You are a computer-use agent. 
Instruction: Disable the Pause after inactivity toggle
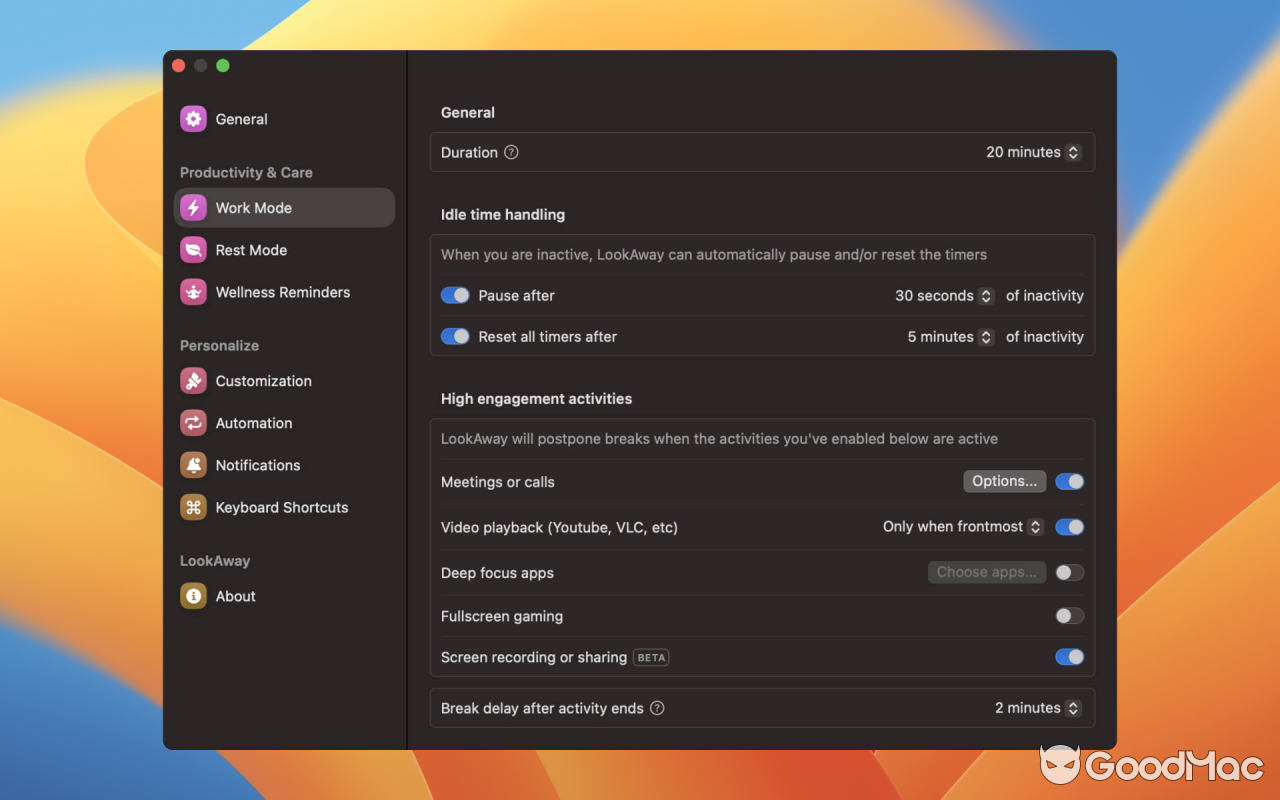coord(455,295)
